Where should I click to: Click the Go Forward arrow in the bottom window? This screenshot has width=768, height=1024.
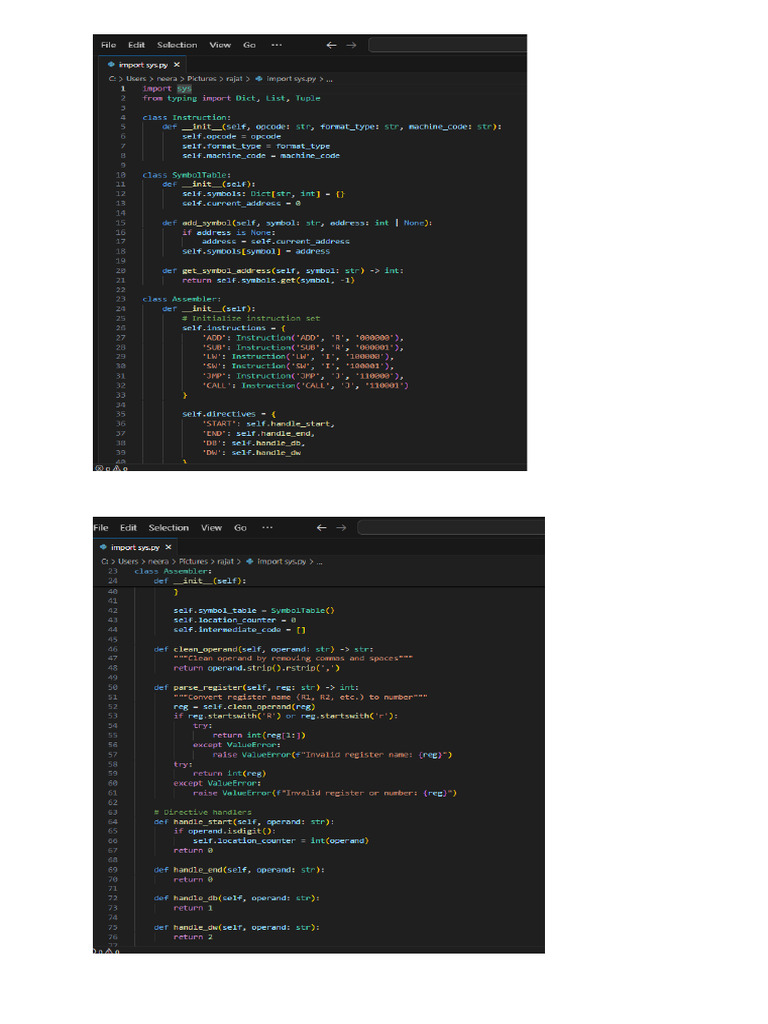tap(341, 528)
